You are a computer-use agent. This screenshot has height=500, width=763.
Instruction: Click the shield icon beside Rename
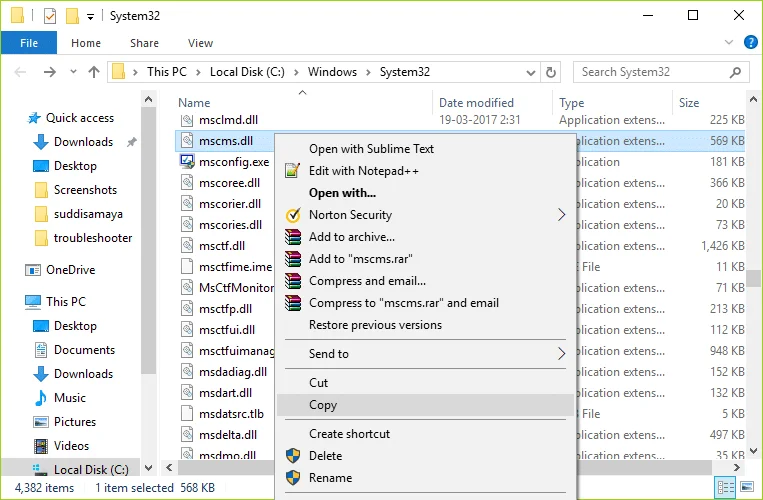click(x=293, y=478)
